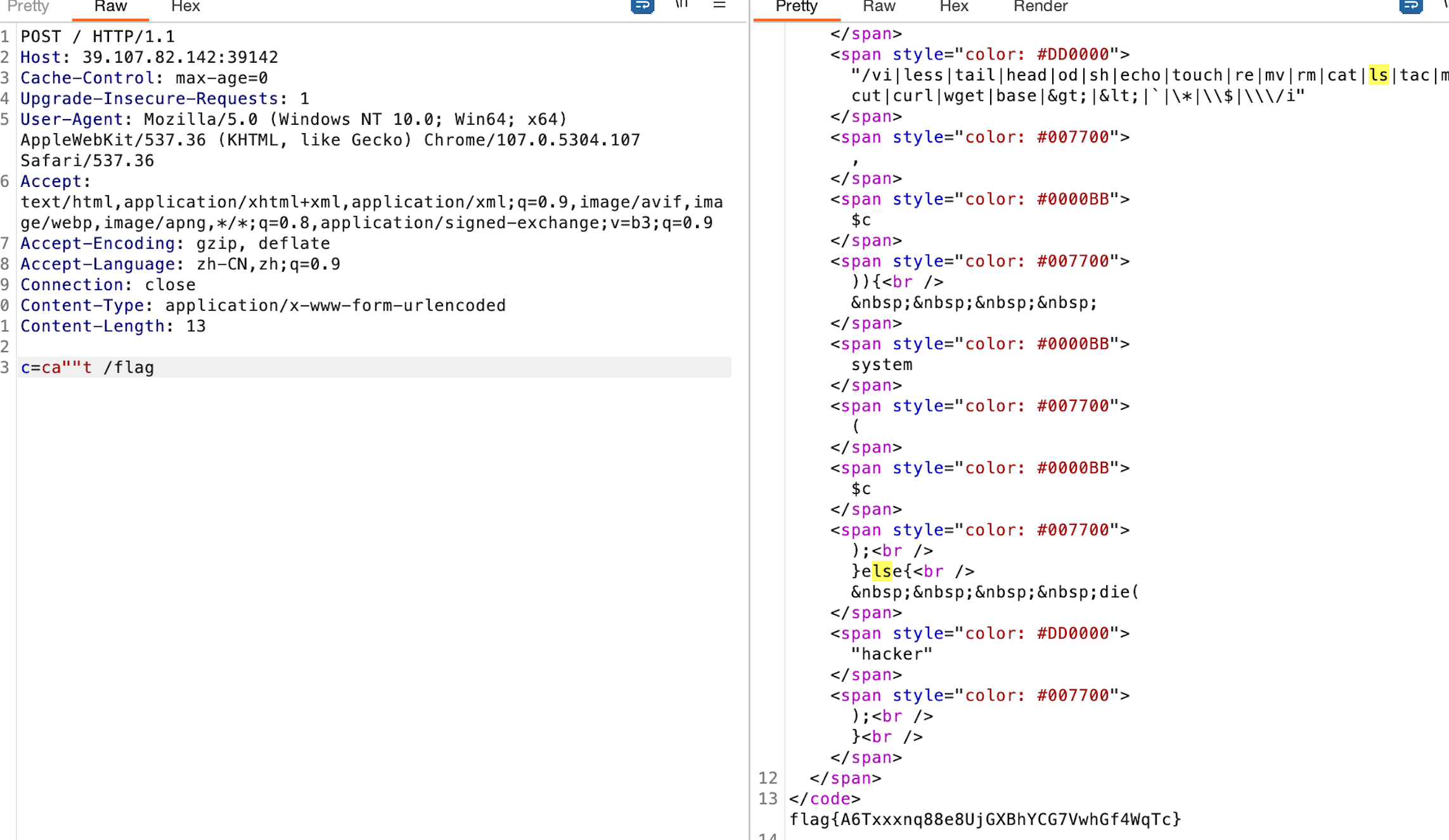Click the die( text in response
Image resolution: width=1449 pixels, height=840 pixels.
pos(1119,592)
